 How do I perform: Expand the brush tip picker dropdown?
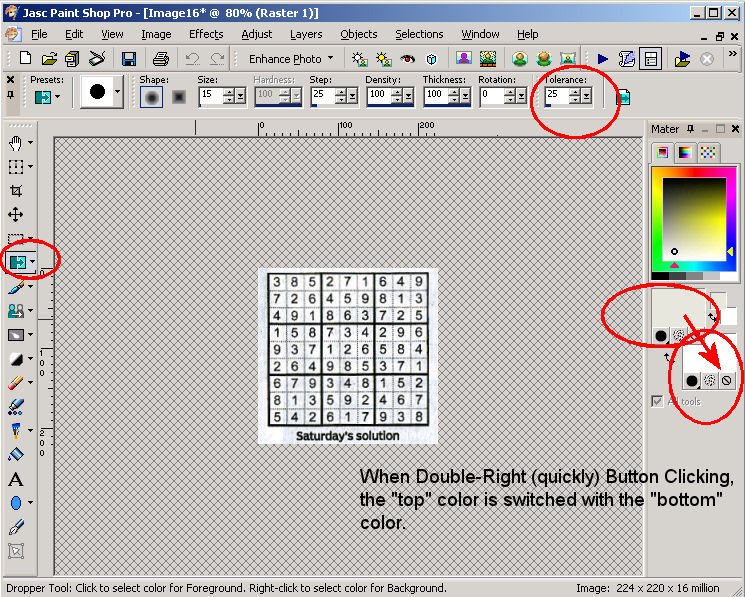[x=117, y=96]
